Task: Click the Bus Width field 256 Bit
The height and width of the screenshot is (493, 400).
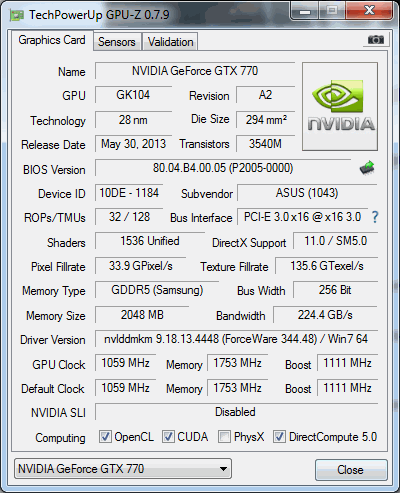Action: [x=335, y=290]
